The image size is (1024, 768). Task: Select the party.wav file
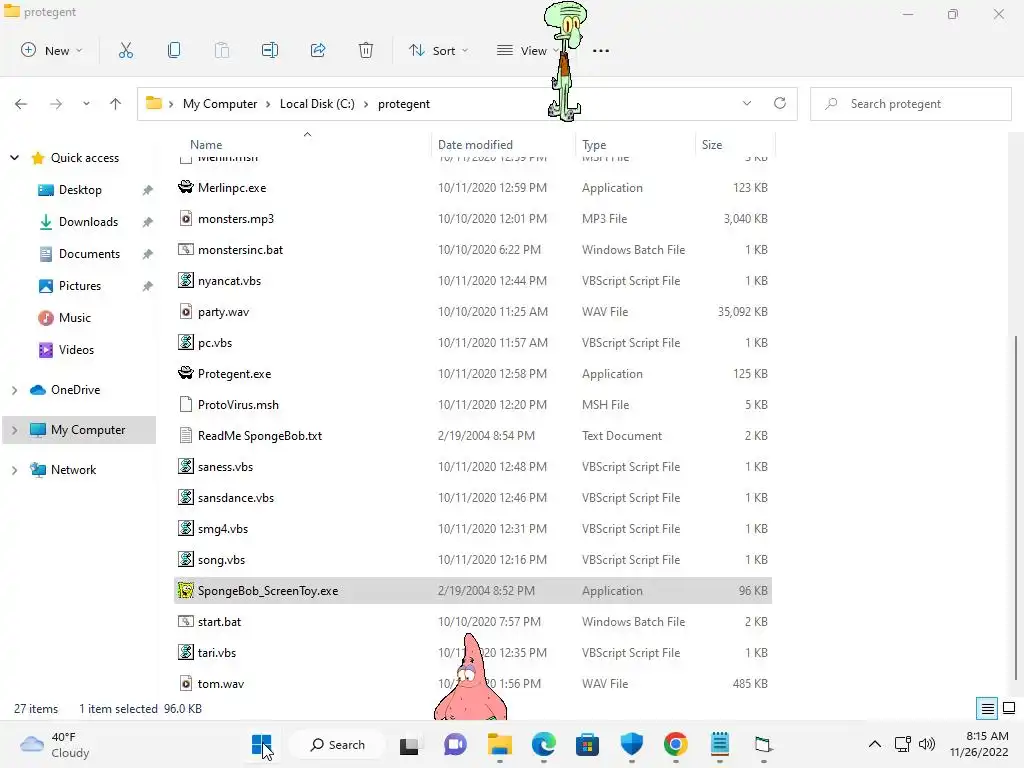[473, 312]
